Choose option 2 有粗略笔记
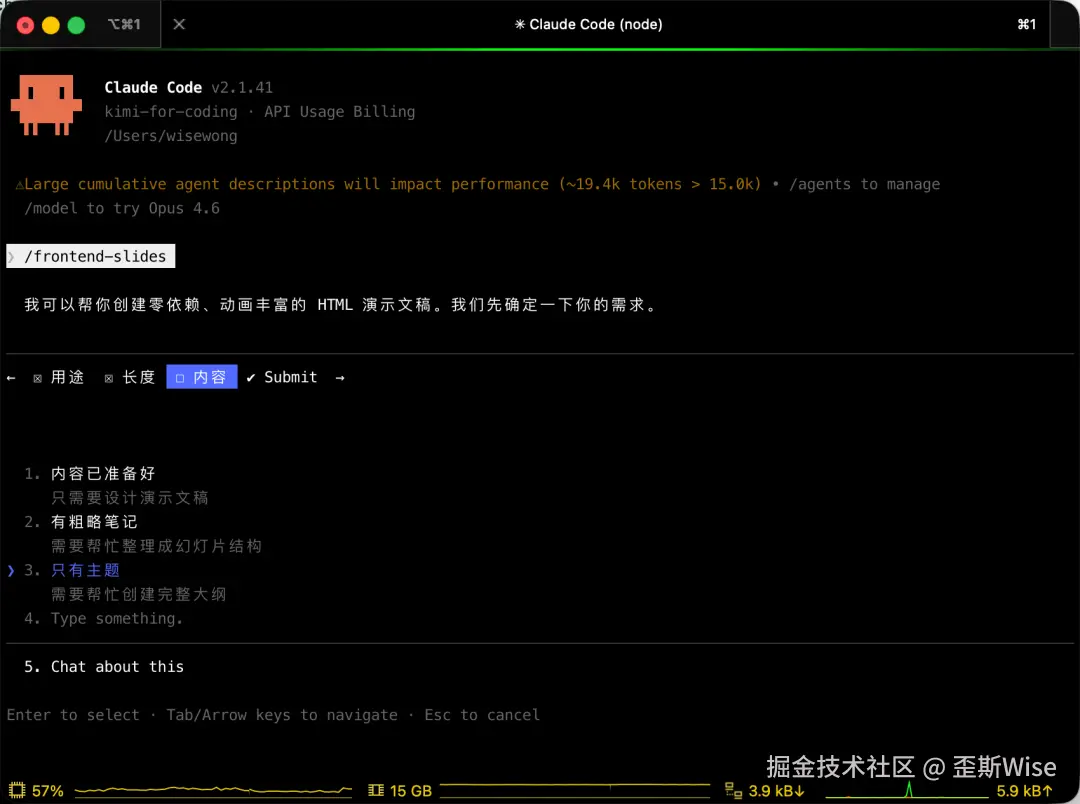The width and height of the screenshot is (1080, 804). point(94,522)
